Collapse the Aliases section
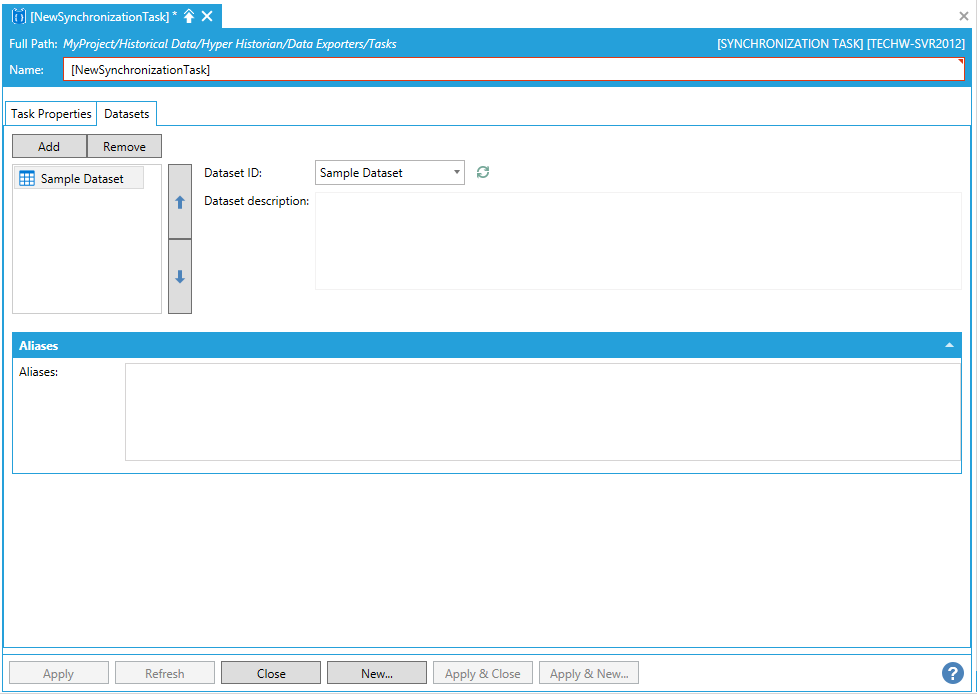This screenshot has height=695, width=977. (x=949, y=345)
